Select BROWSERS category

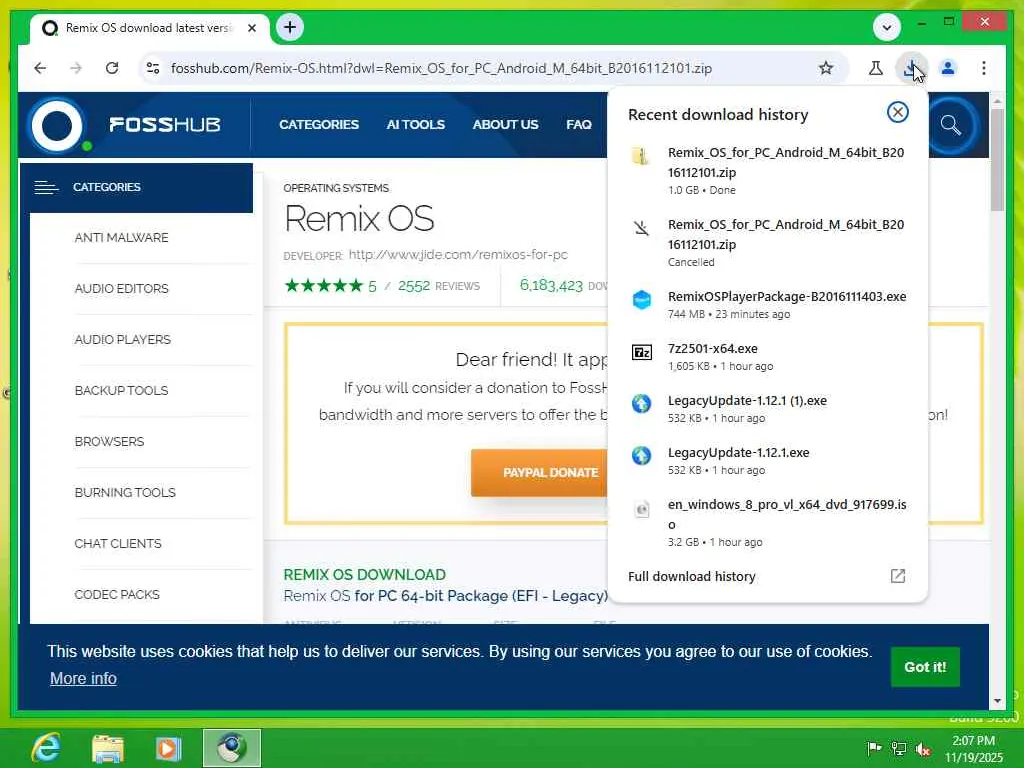[109, 441]
